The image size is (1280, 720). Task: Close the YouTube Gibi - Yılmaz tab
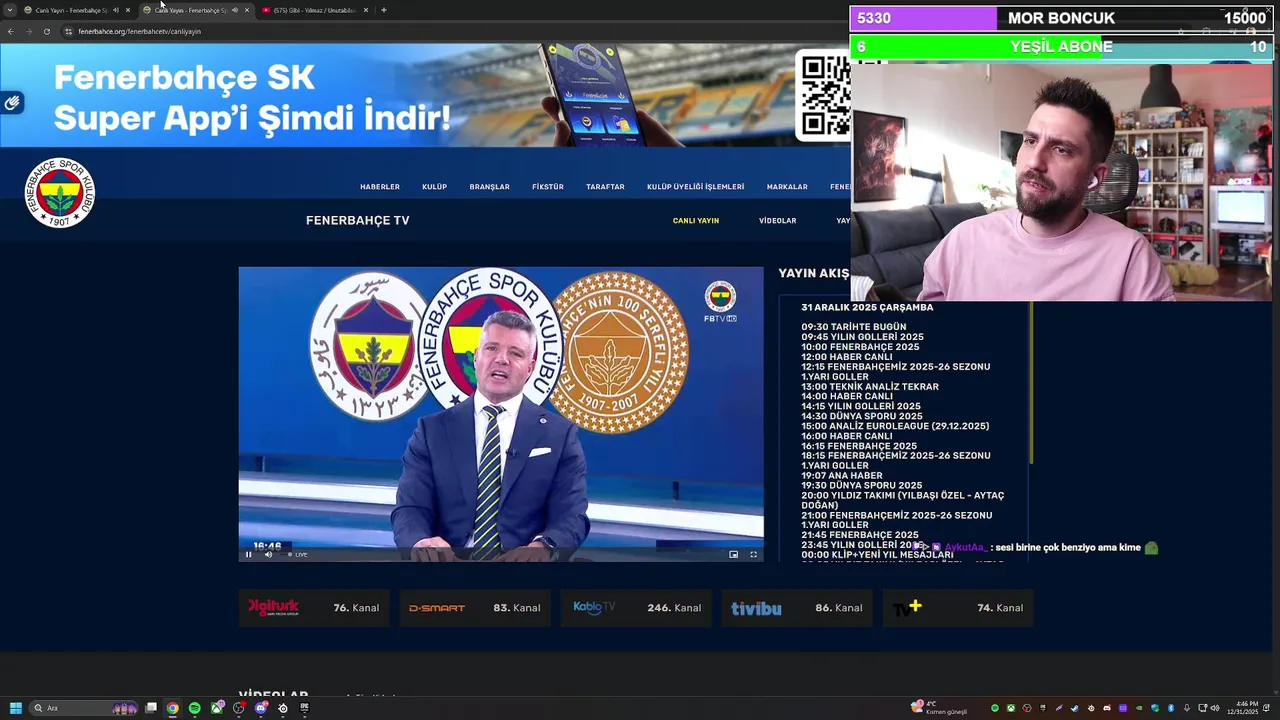pyautogui.click(x=366, y=10)
